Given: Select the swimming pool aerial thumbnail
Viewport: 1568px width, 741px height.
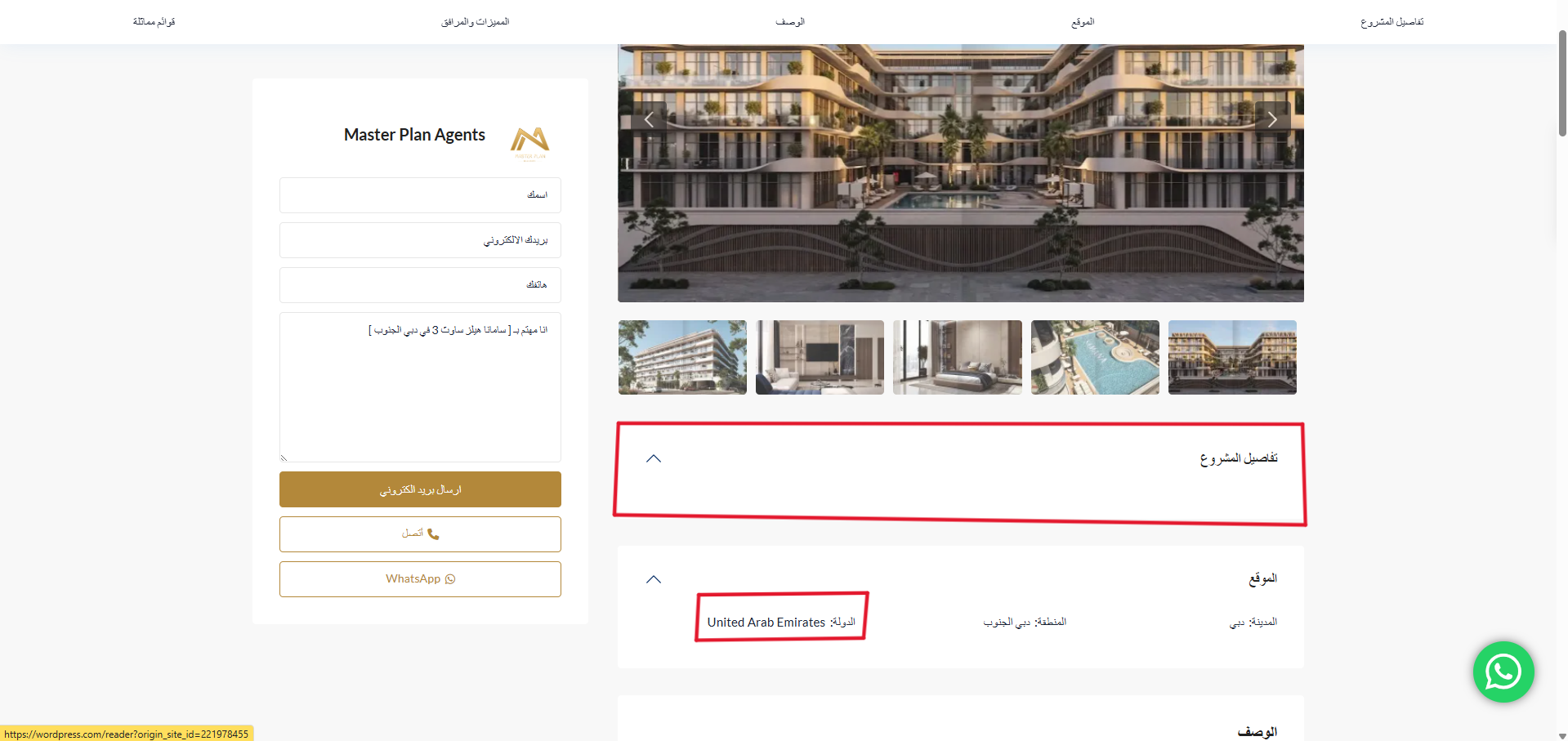Looking at the screenshot, I should pos(1095,357).
